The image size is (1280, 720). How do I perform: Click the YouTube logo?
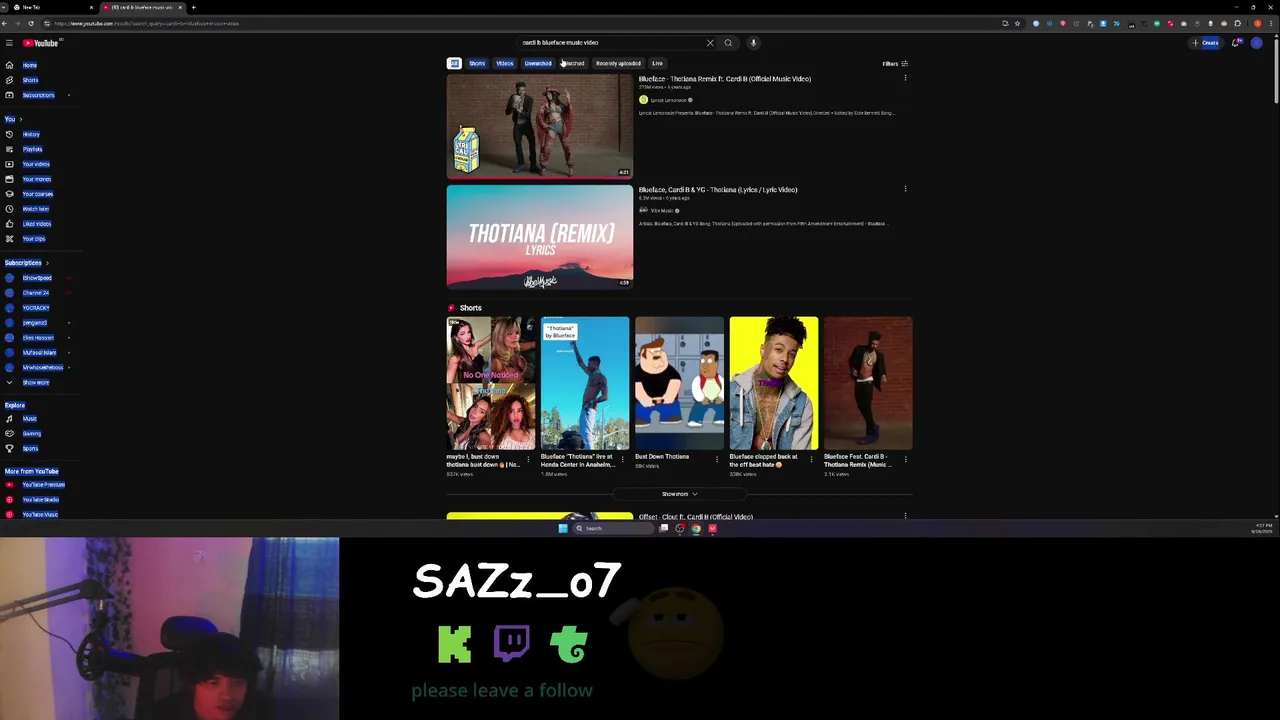41,43
